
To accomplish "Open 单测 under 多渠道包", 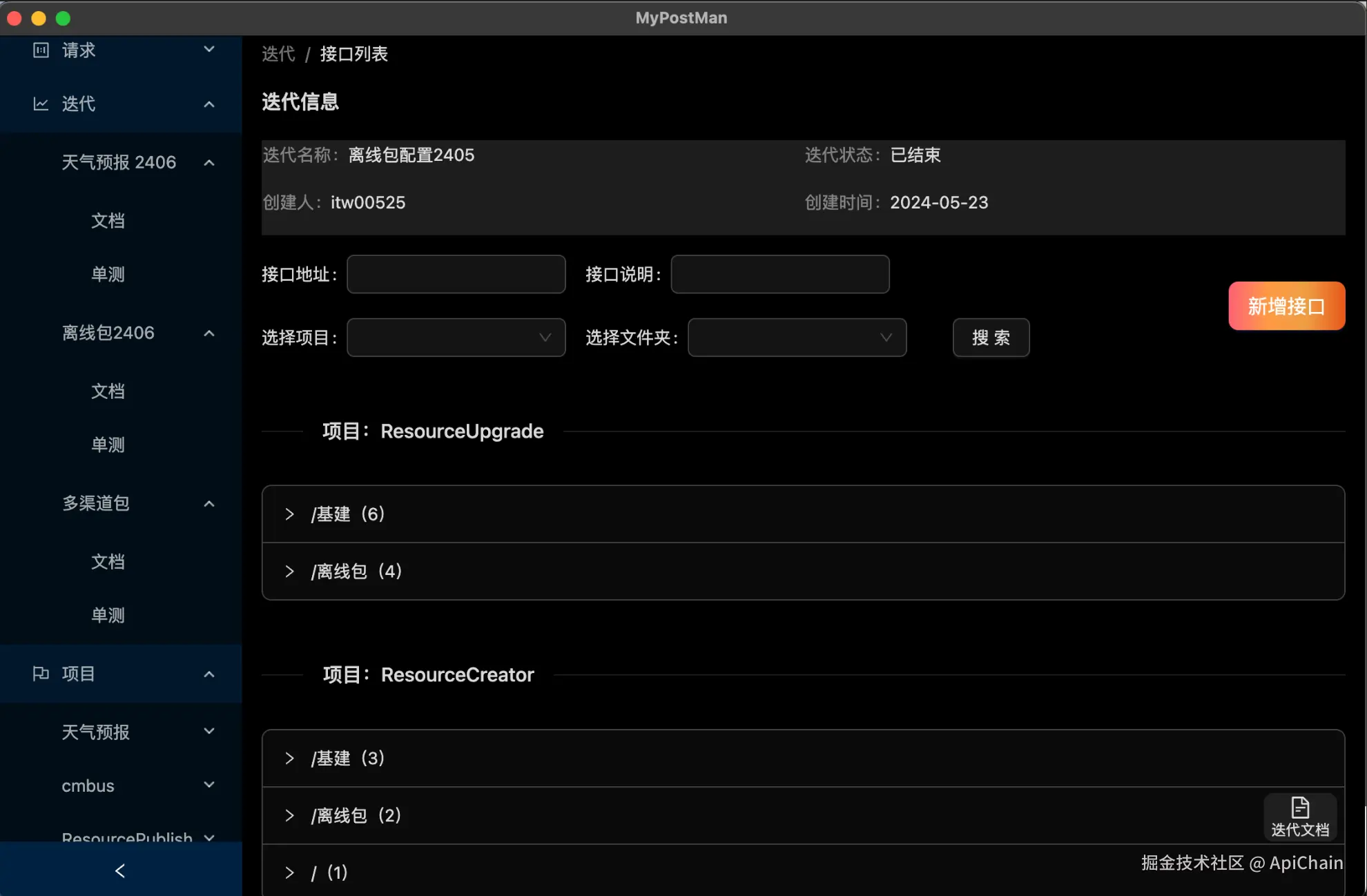I will click(108, 615).
